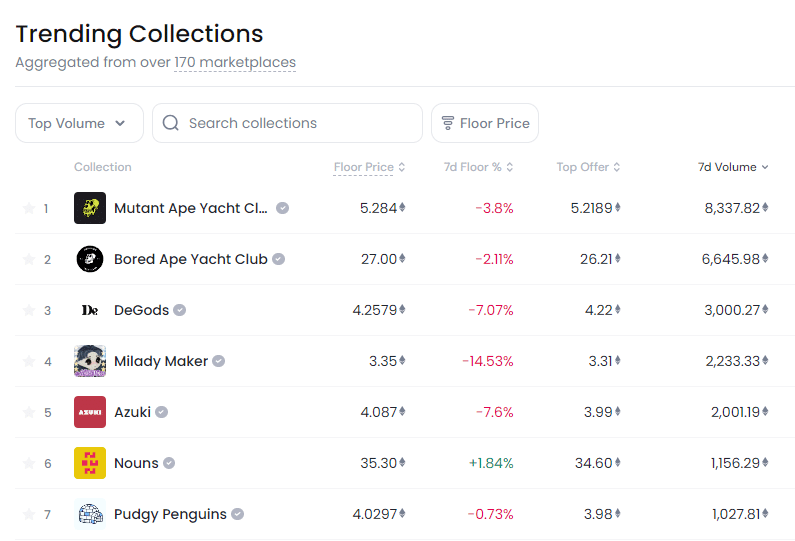Star the Nouns collection as favorite
The height and width of the screenshot is (541, 795).
28,463
